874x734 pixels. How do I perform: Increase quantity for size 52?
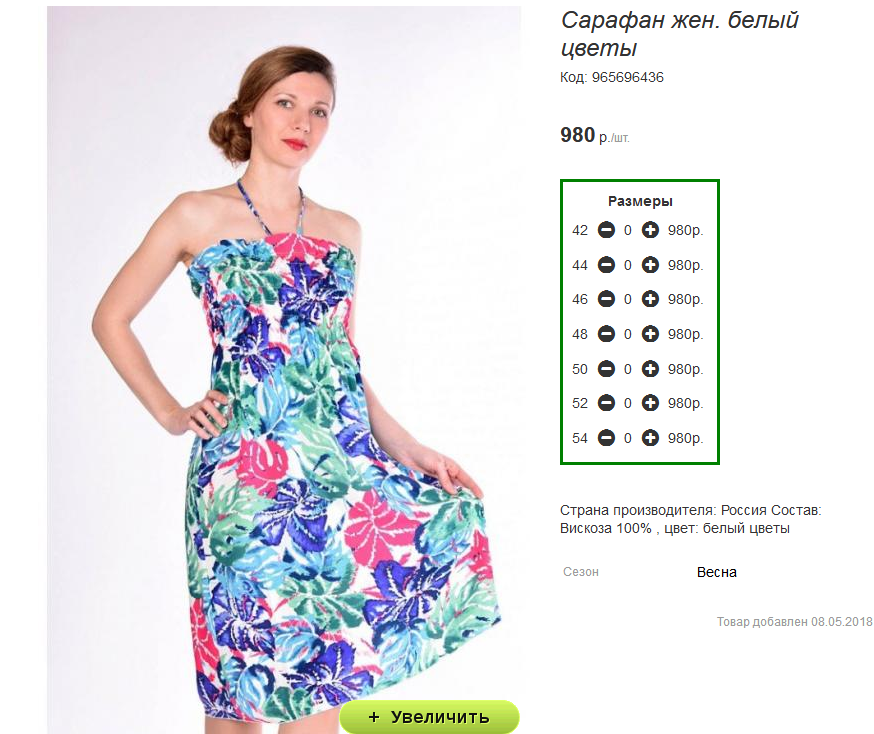coord(650,403)
